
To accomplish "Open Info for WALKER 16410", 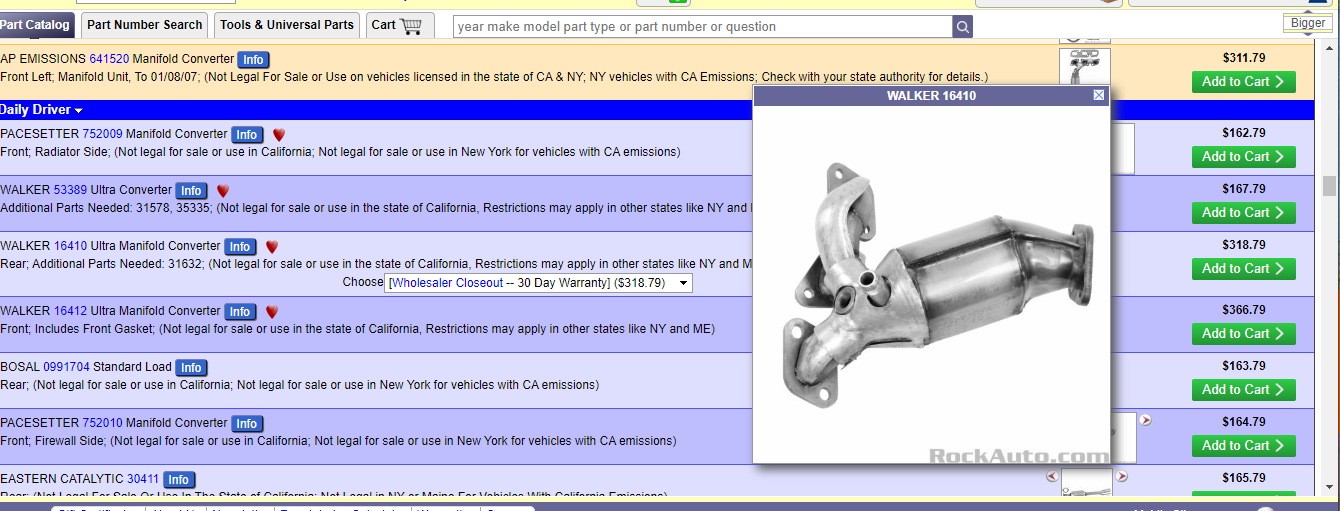I will pos(239,247).
